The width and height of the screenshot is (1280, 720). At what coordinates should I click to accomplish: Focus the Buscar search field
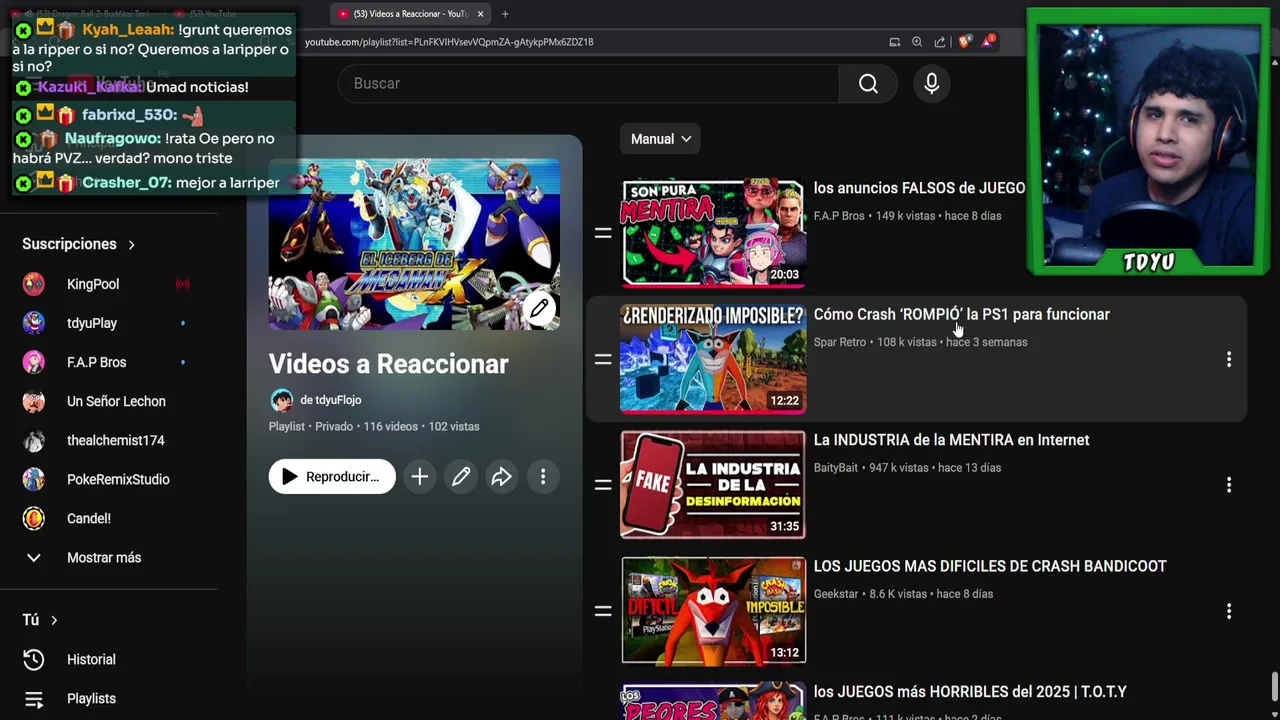tap(588, 84)
